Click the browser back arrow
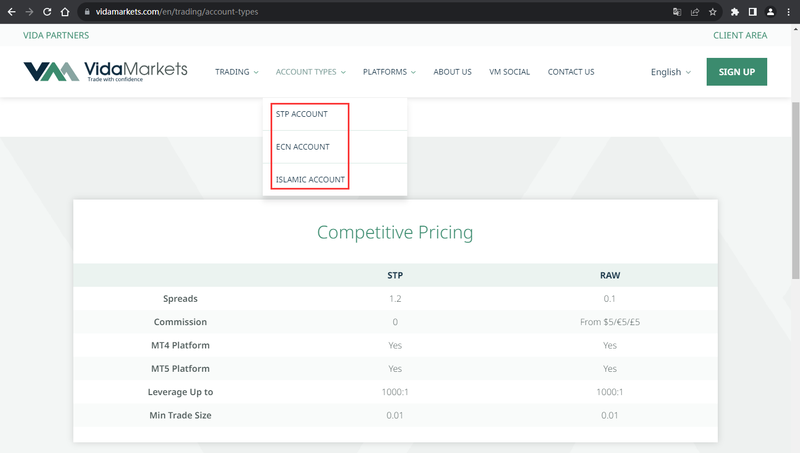The width and height of the screenshot is (800, 453). click(x=11, y=12)
